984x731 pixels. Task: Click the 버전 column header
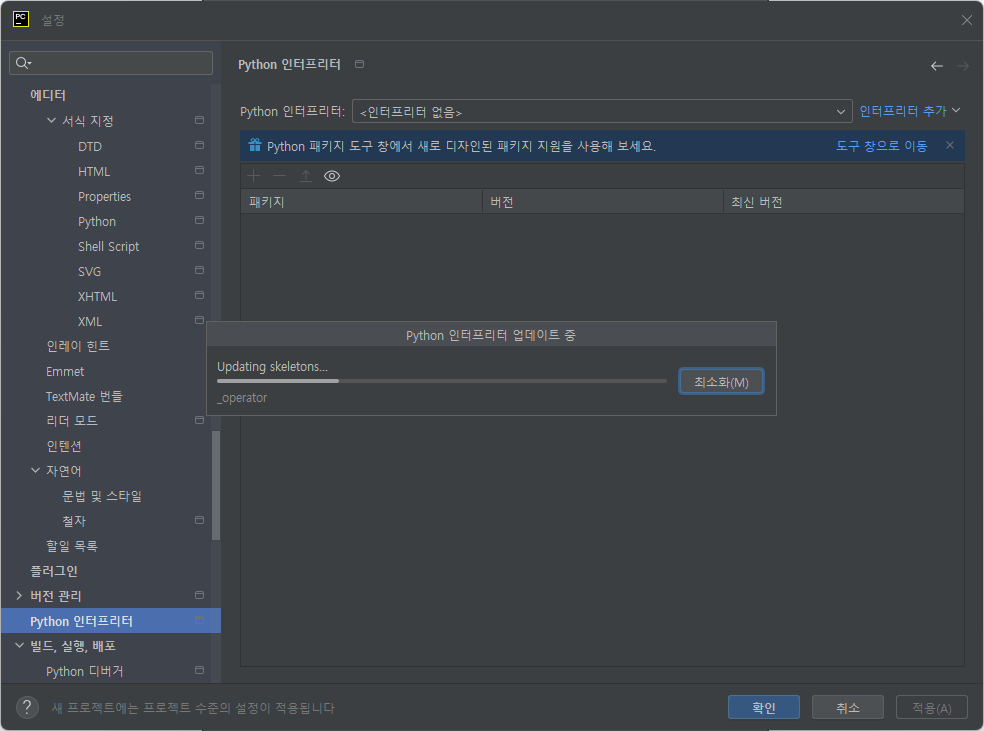point(602,201)
